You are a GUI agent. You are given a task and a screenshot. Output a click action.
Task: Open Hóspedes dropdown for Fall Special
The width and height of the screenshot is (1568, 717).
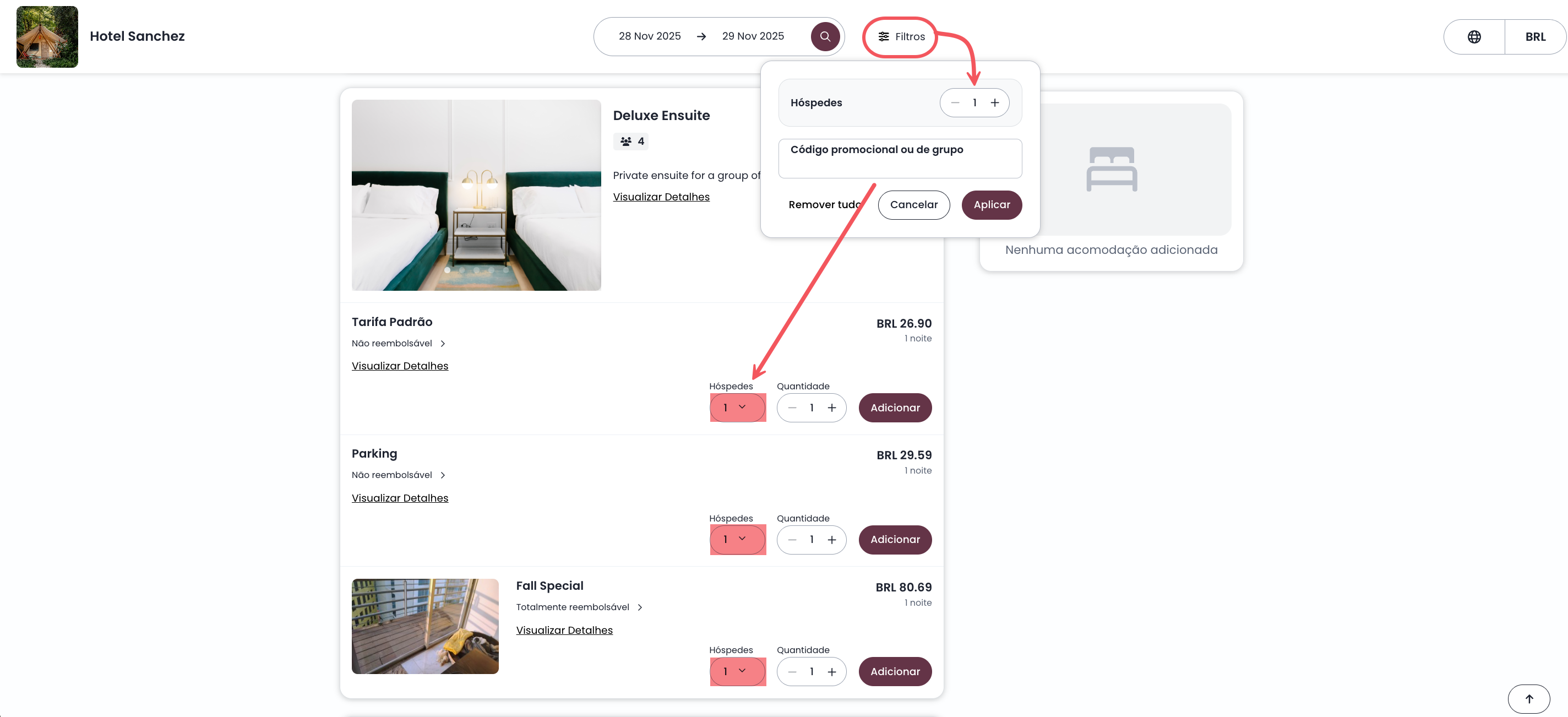click(x=737, y=672)
